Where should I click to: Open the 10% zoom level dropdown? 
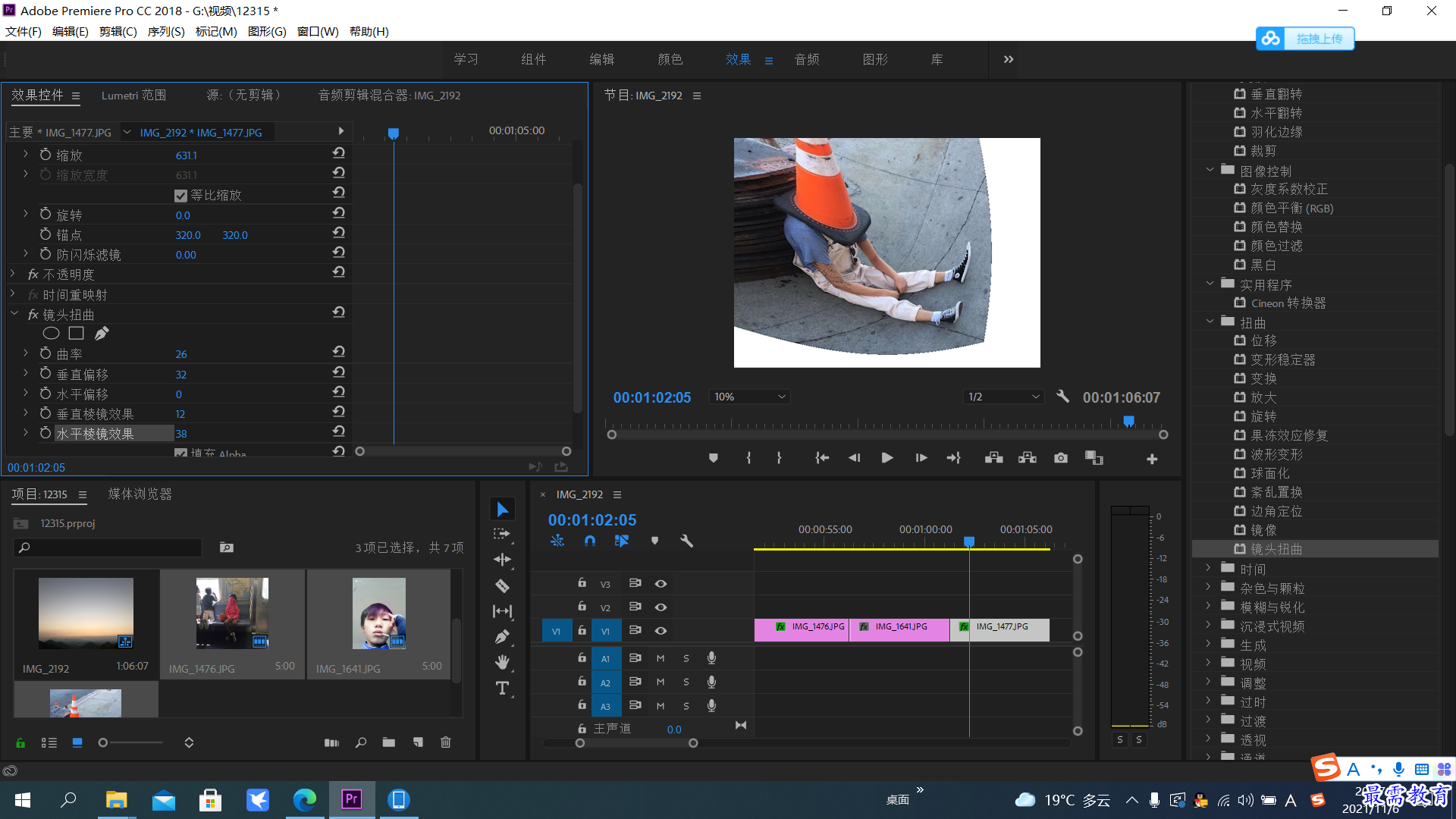click(749, 397)
